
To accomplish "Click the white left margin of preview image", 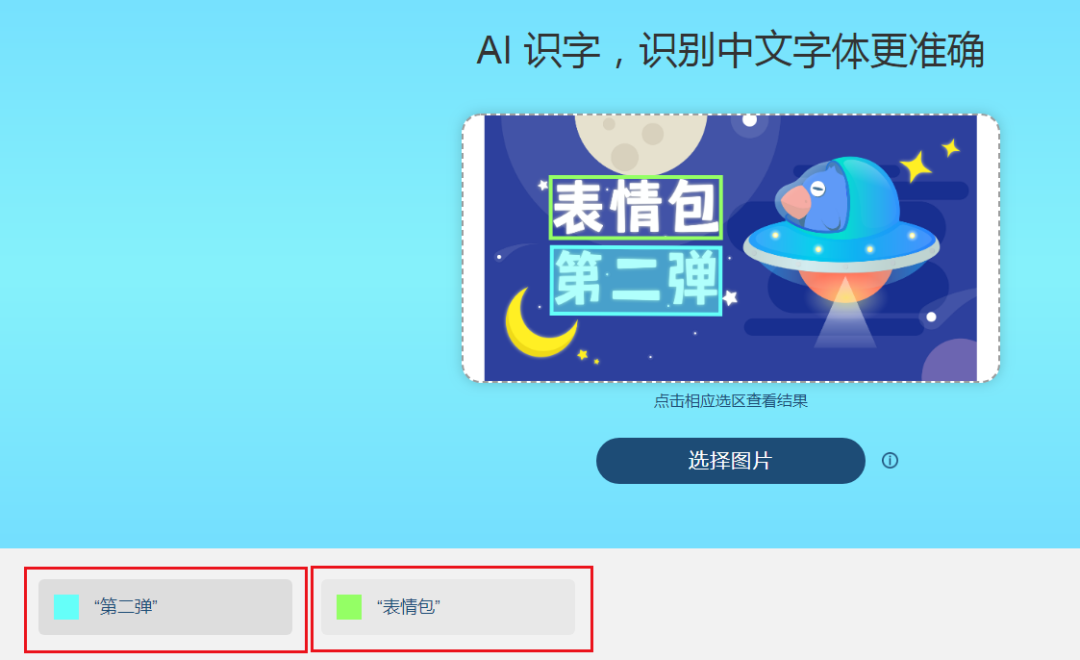I will click(474, 248).
